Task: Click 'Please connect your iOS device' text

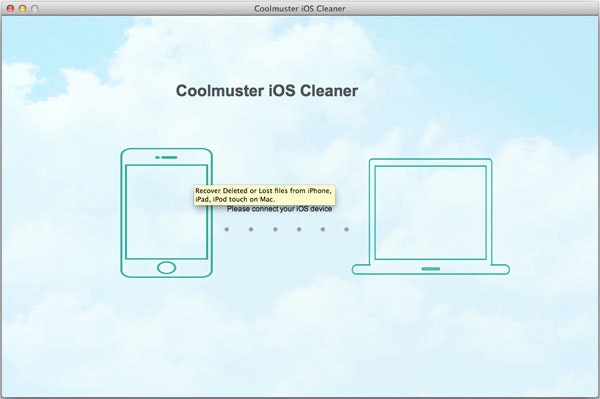Action: (279, 209)
